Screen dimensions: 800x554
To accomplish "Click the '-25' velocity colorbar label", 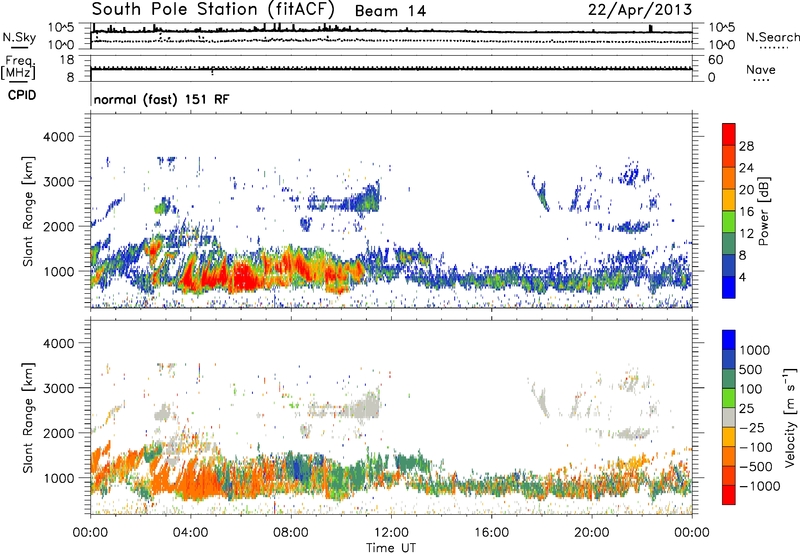I will 751,427.
